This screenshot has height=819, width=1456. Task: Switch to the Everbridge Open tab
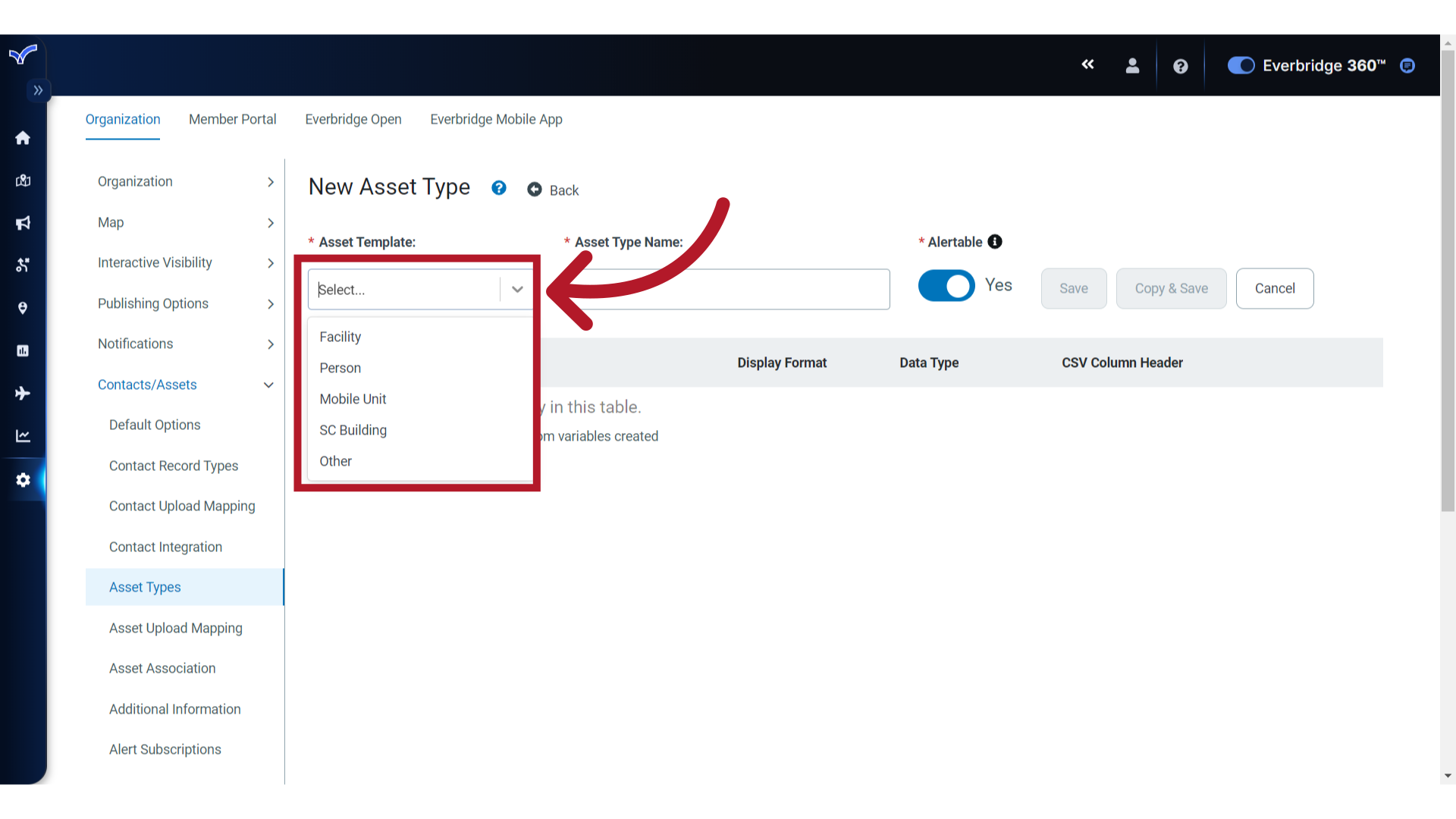pos(353,119)
